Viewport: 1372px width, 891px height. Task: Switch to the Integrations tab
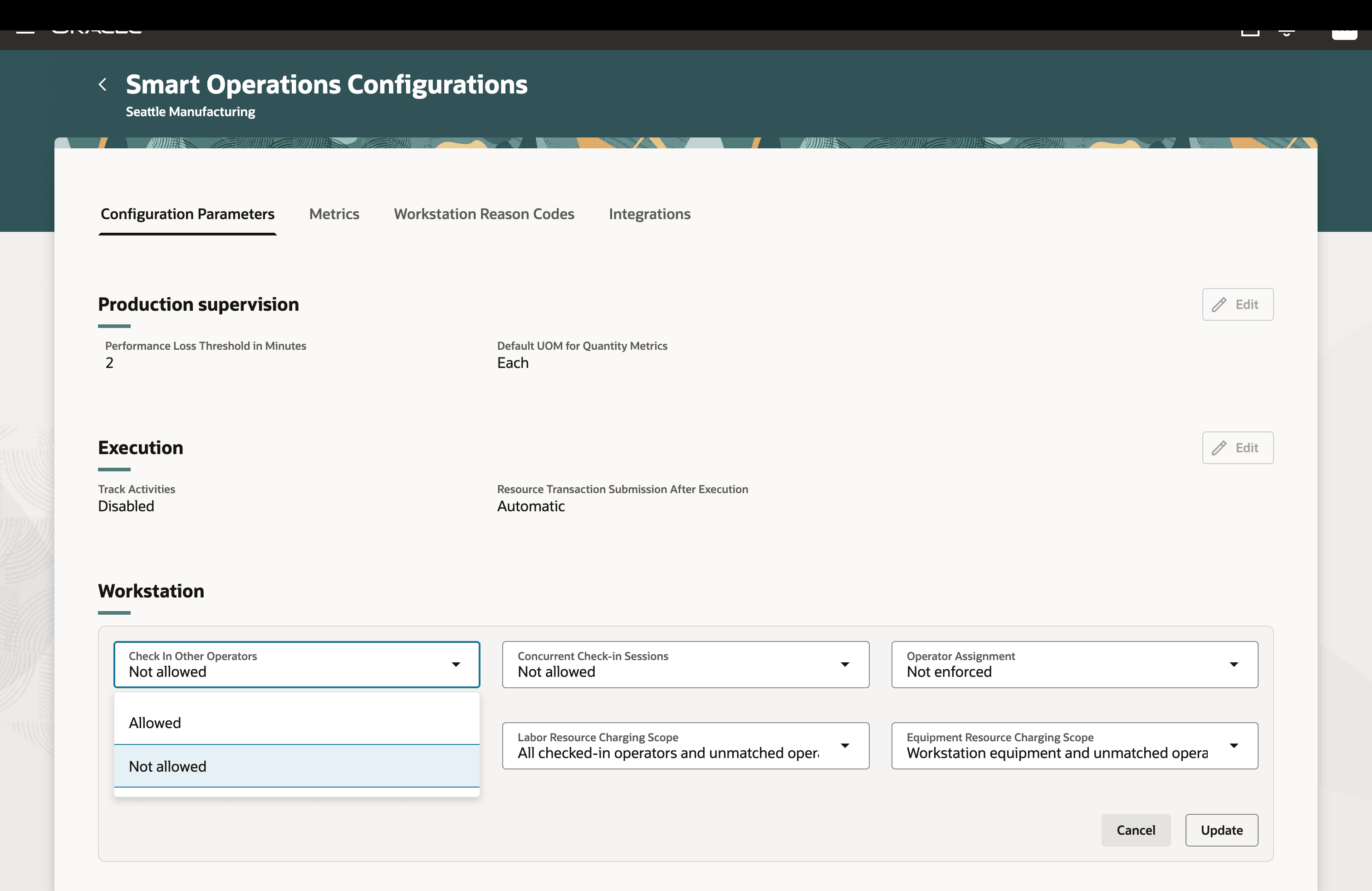[650, 214]
